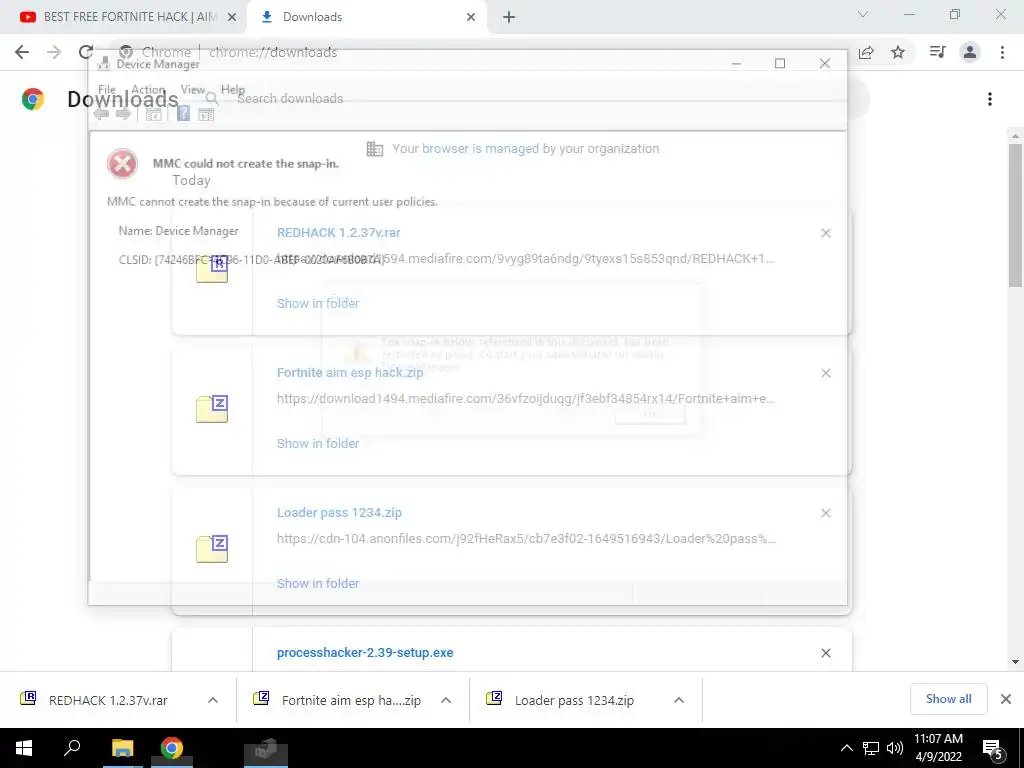Expand options for REDHACK 1.2.37v.rar on shelf

click(x=213, y=700)
